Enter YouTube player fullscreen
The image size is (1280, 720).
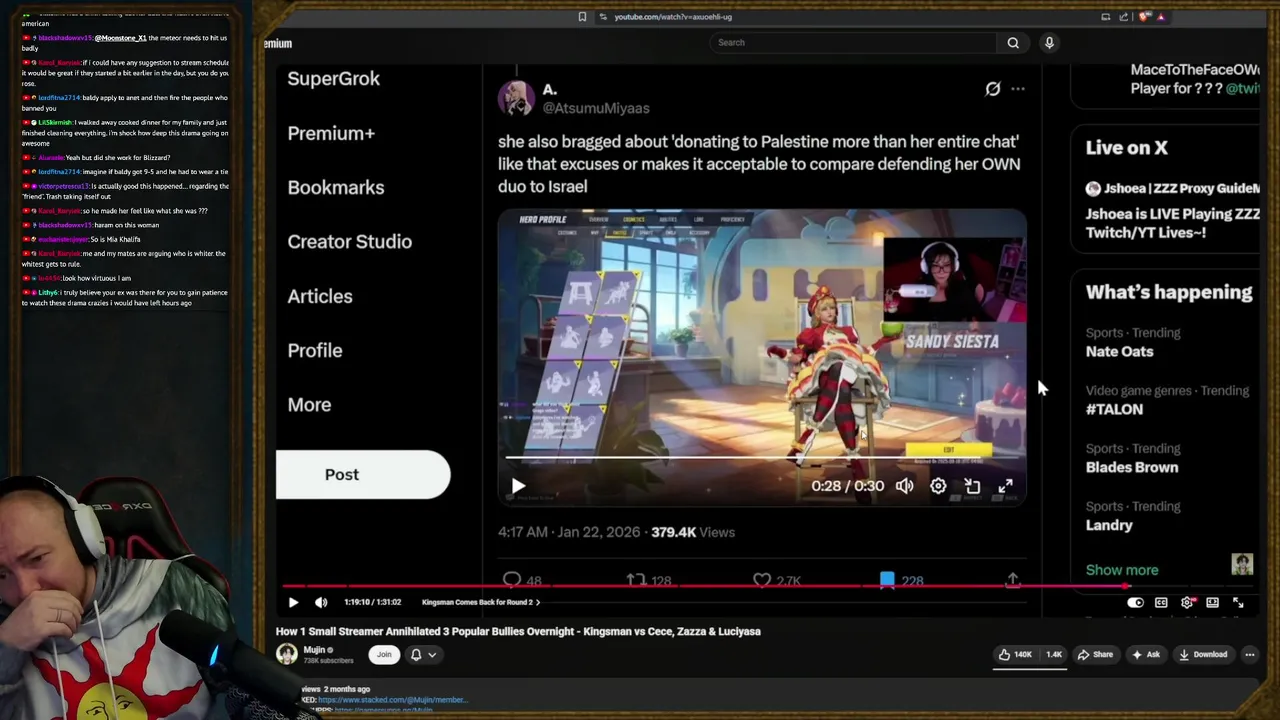tap(1238, 603)
